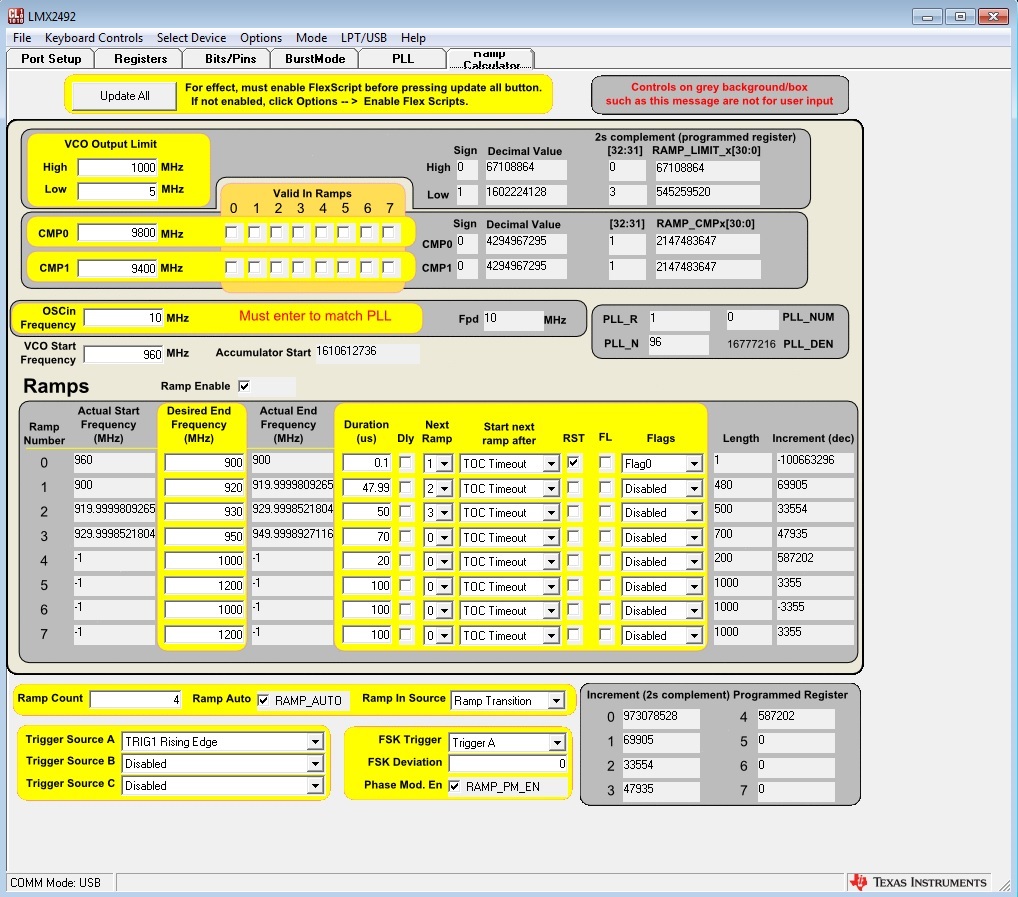Click the PLL_R value field
The width and height of the screenshot is (1018, 897).
[679, 319]
